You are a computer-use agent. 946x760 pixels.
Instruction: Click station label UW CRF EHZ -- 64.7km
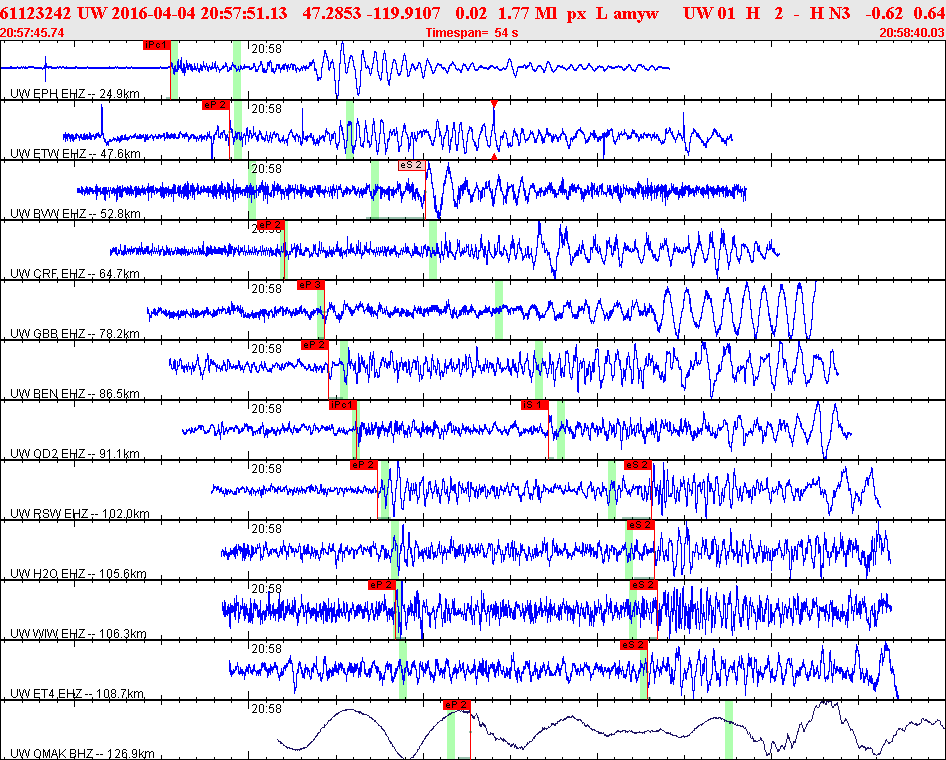tap(75, 273)
